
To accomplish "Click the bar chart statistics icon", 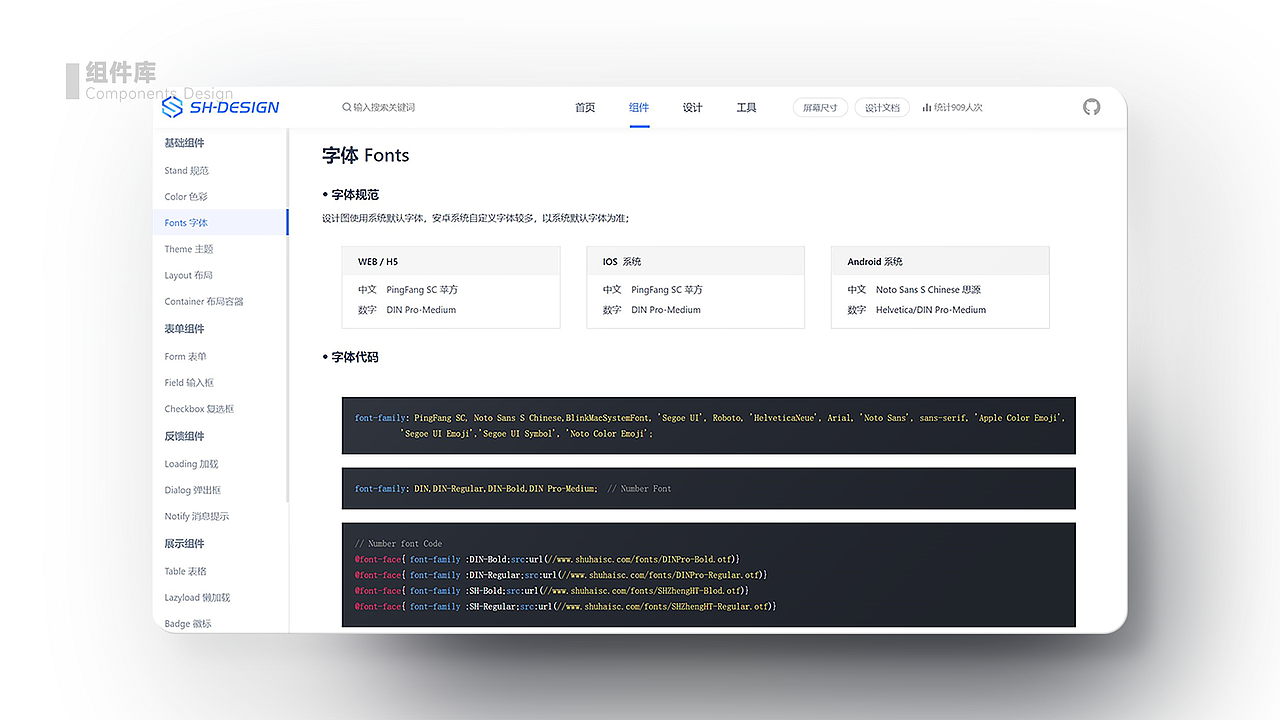I will pos(927,107).
